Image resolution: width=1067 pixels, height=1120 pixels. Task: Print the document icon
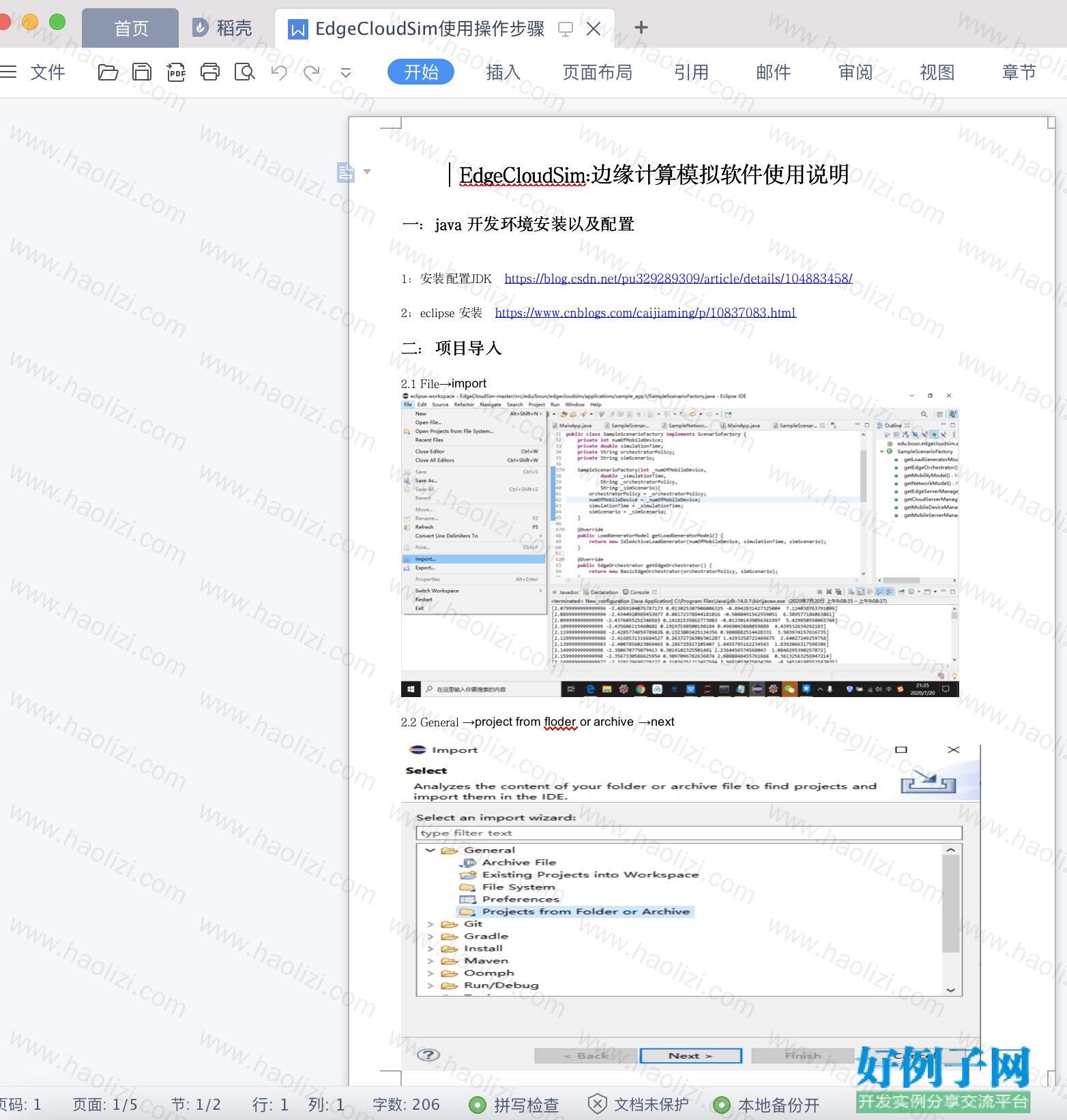210,72
